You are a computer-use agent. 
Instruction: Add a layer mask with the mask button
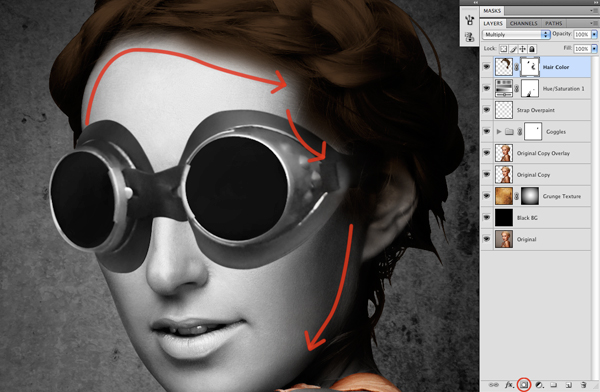tap(523, 384)
